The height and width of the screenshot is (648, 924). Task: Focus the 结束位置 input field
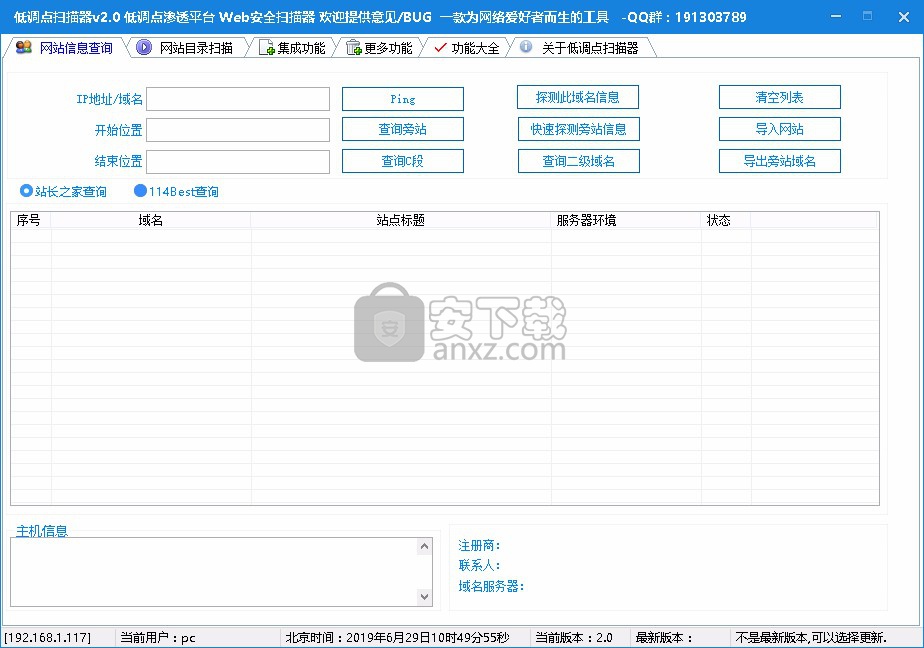pos(238,162)
